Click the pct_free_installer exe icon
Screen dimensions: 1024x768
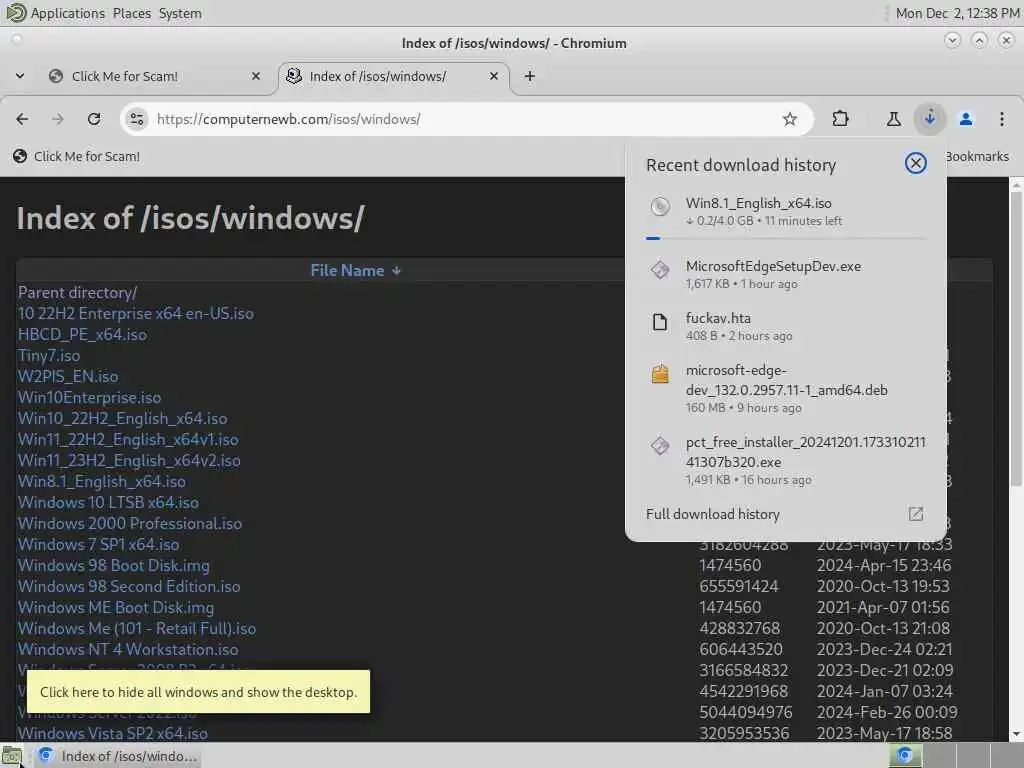coord(660,446)
